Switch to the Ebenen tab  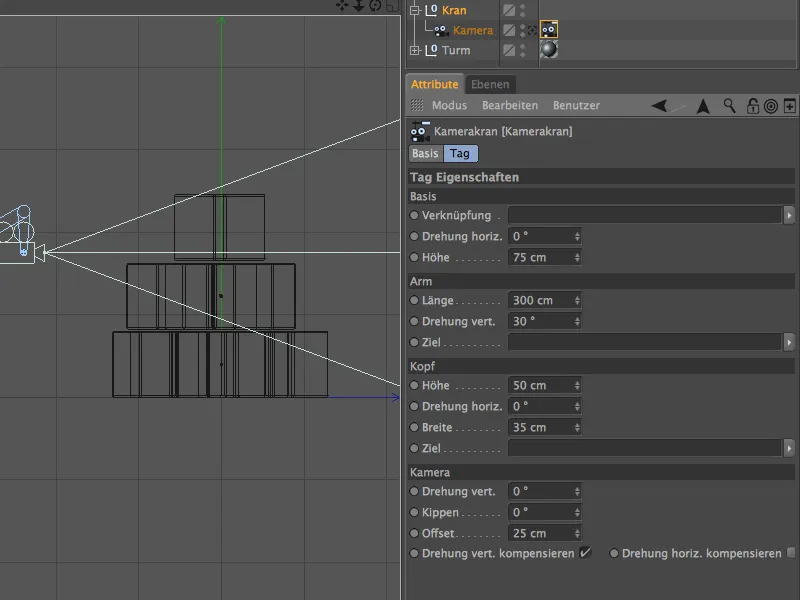[x=490, y=84]
